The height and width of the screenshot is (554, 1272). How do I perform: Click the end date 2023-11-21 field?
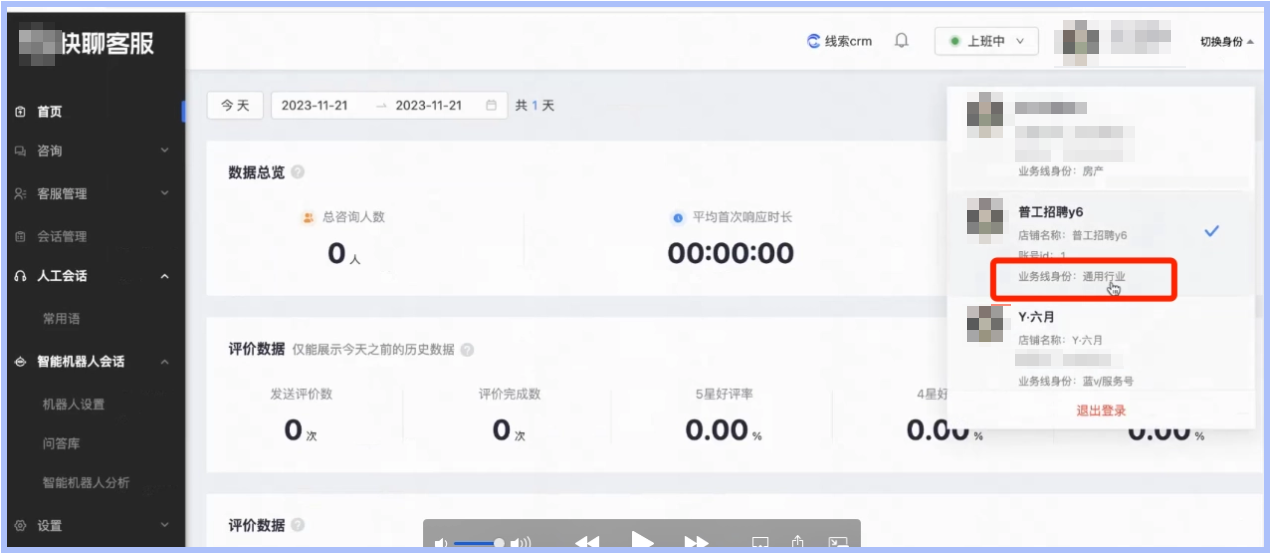pos(429,105)
